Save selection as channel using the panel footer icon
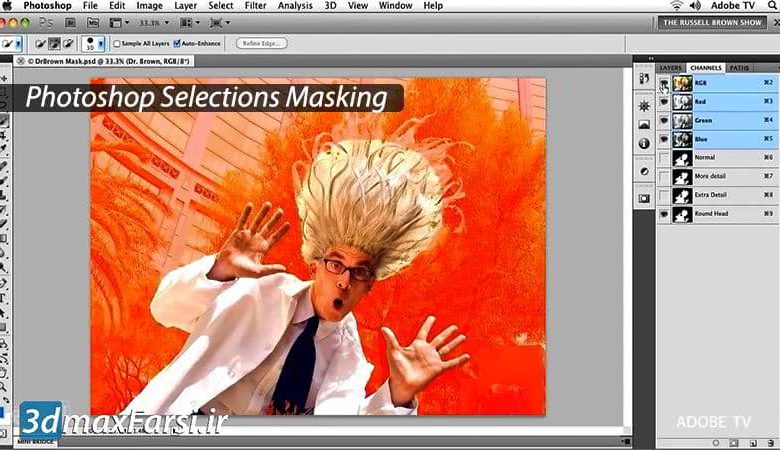Viewport: 780px width, 450px height. pyautogui.click(x=734, y=443)
